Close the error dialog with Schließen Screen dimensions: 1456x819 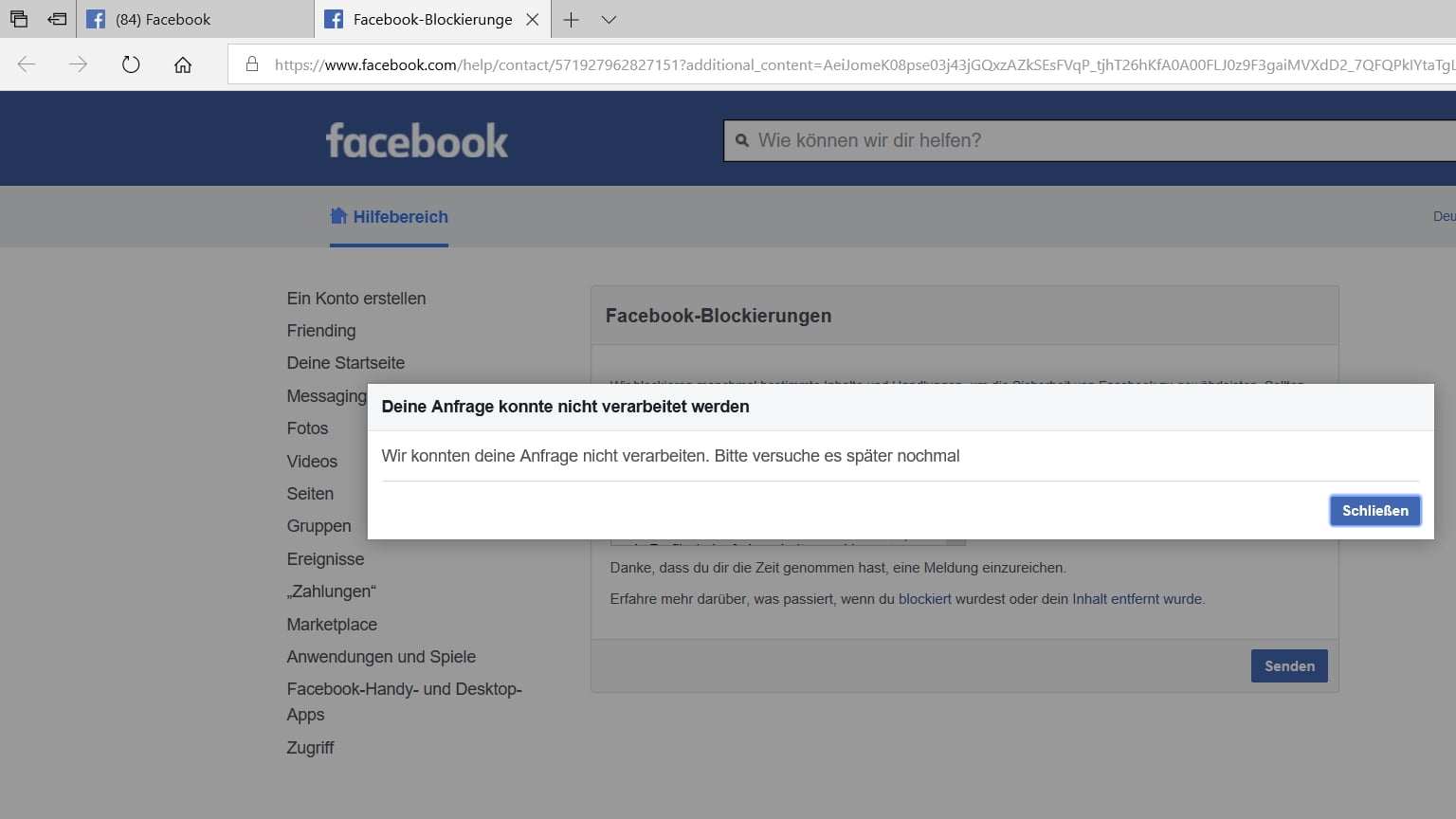(x=1375, y=510)
